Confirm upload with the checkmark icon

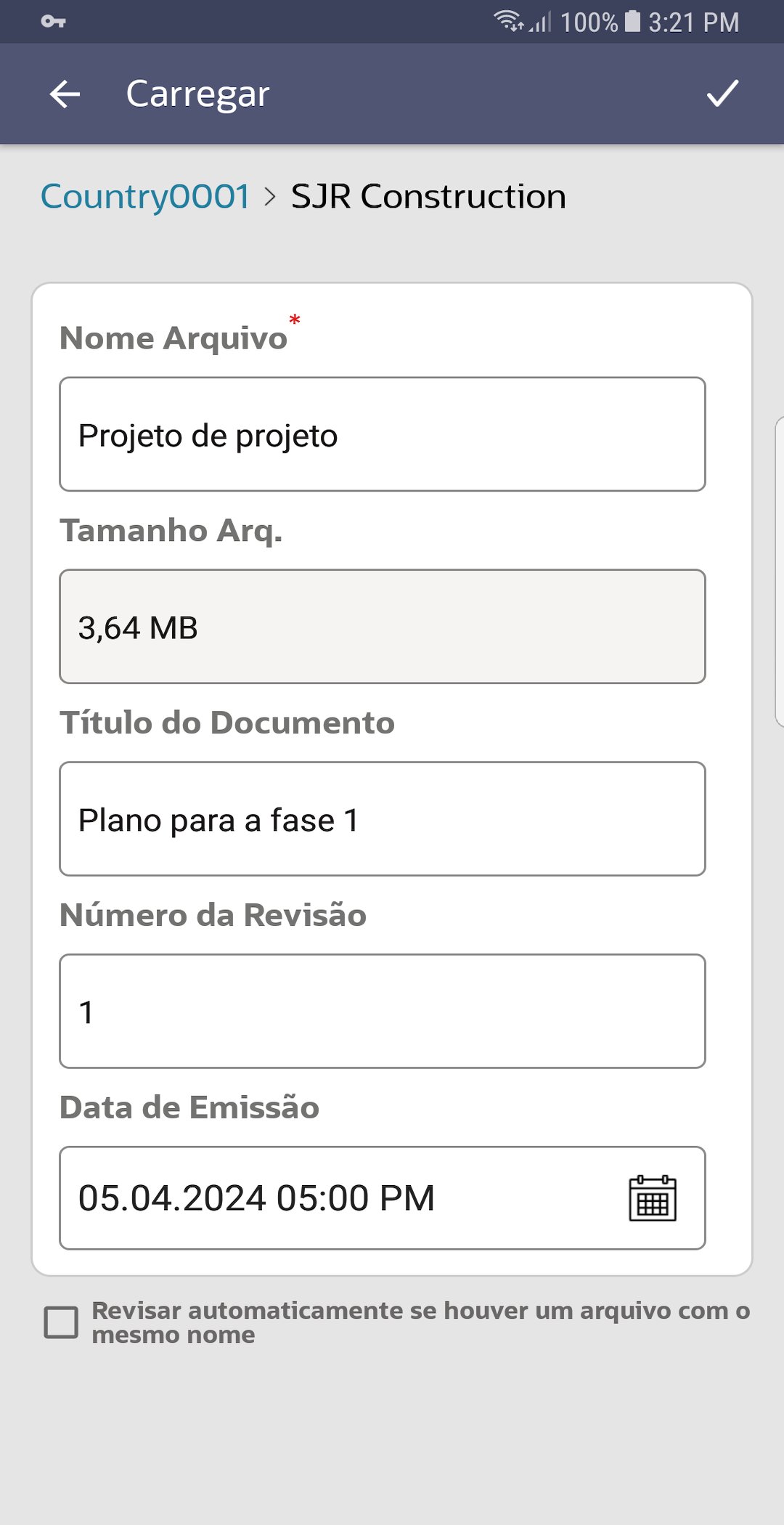pos(722,94)
